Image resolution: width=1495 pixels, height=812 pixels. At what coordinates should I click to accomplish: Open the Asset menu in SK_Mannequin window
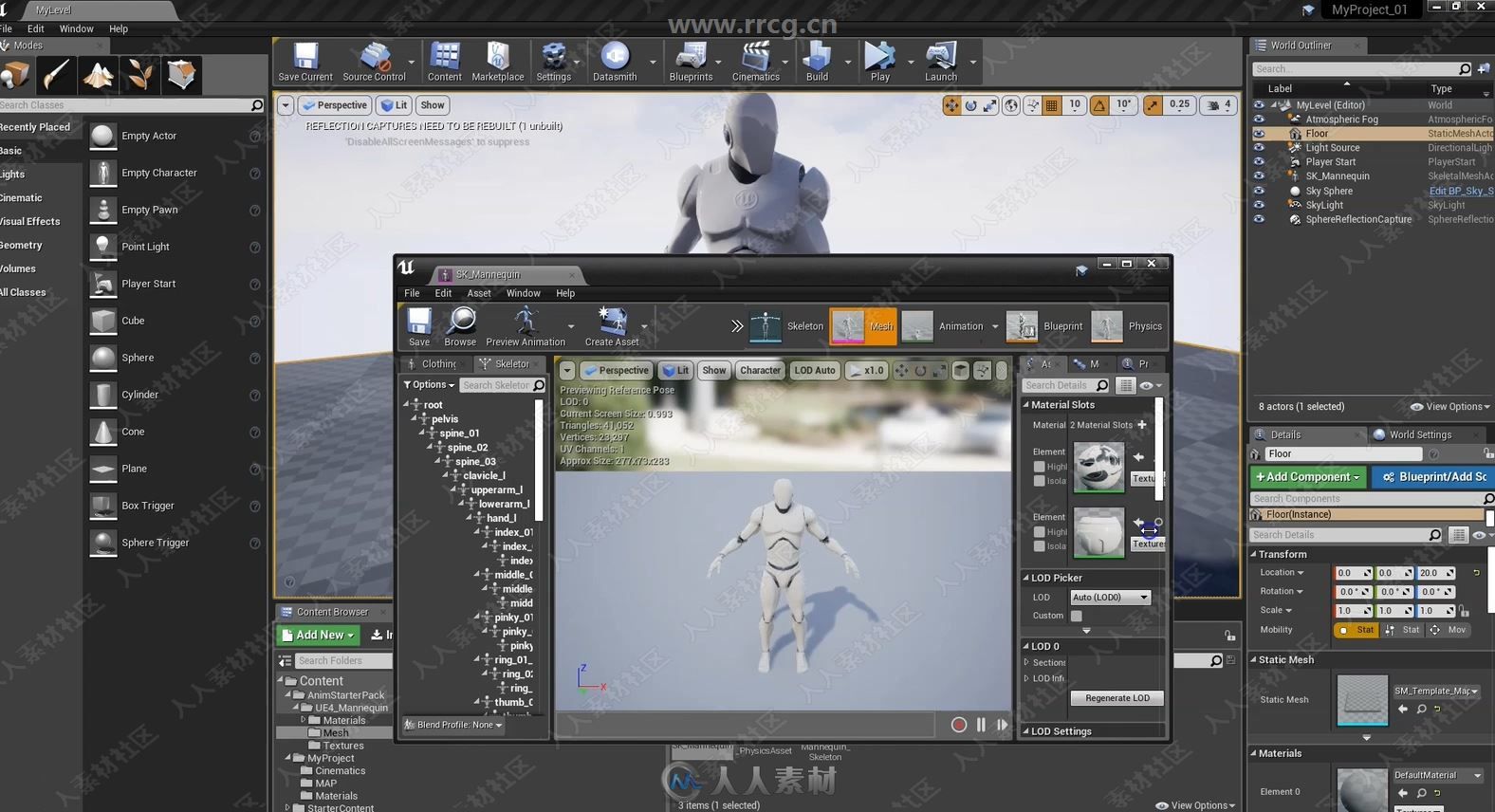(479, 293)
